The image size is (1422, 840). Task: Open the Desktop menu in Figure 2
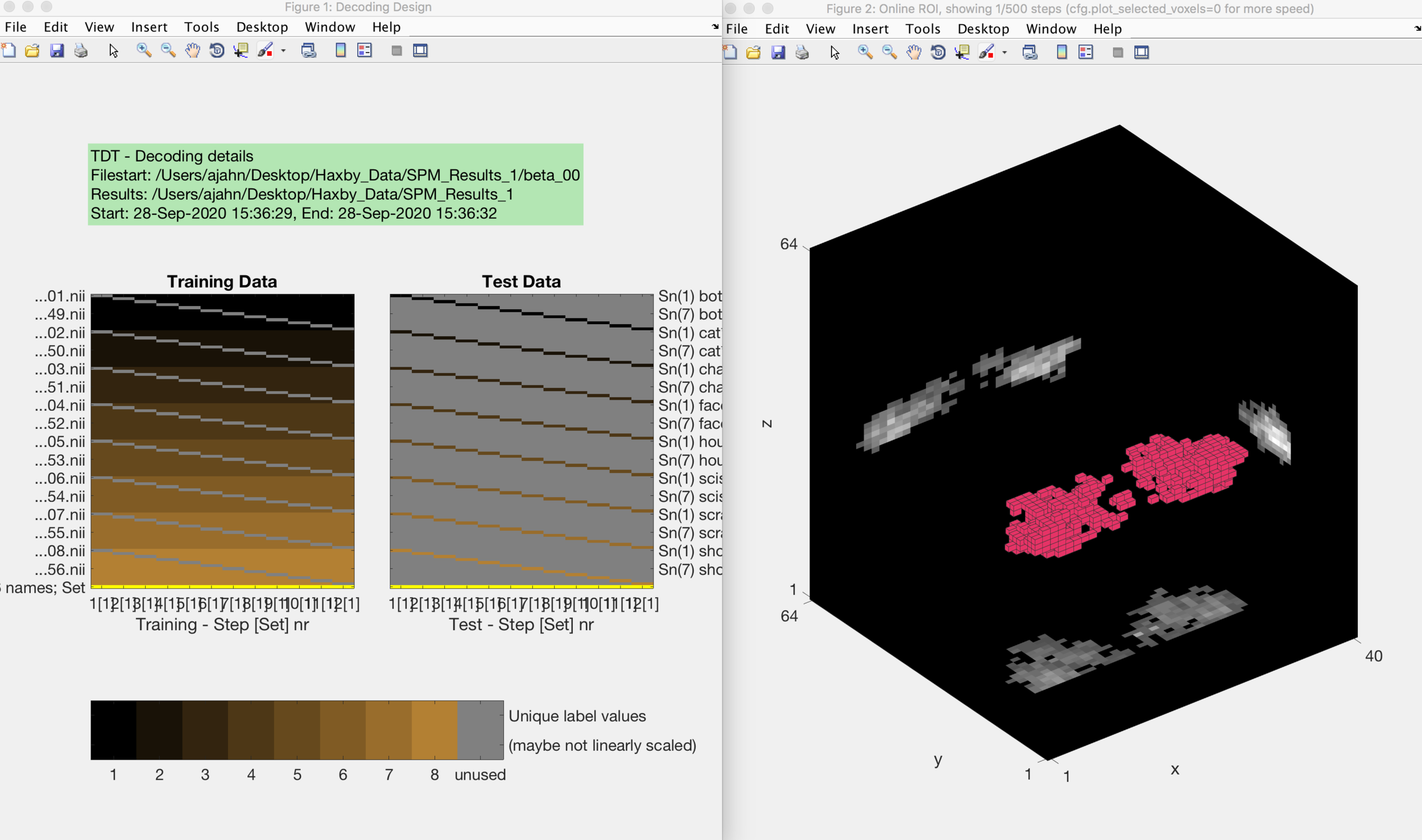point(983,28)
